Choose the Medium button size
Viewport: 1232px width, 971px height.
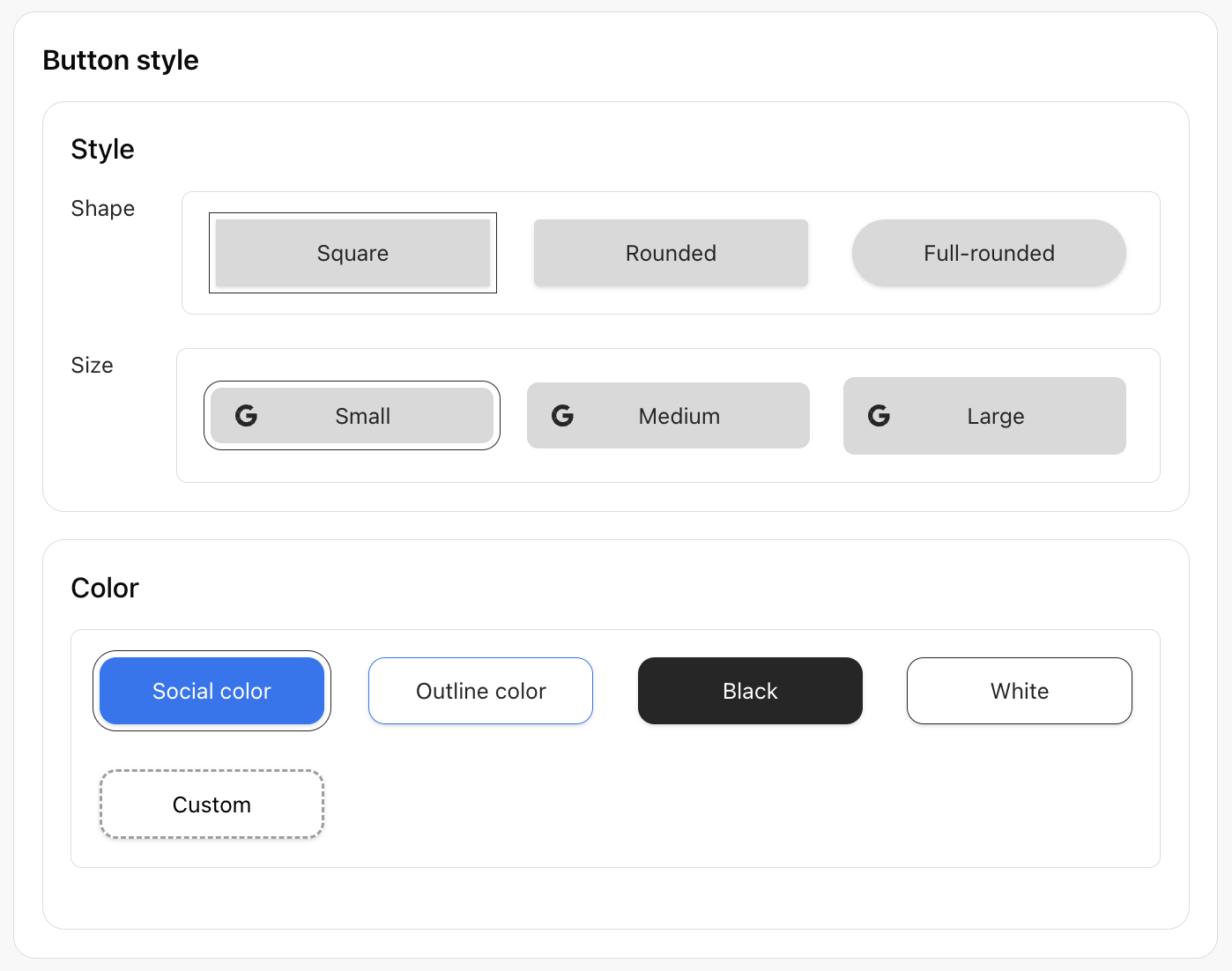(x=668, y=416)
